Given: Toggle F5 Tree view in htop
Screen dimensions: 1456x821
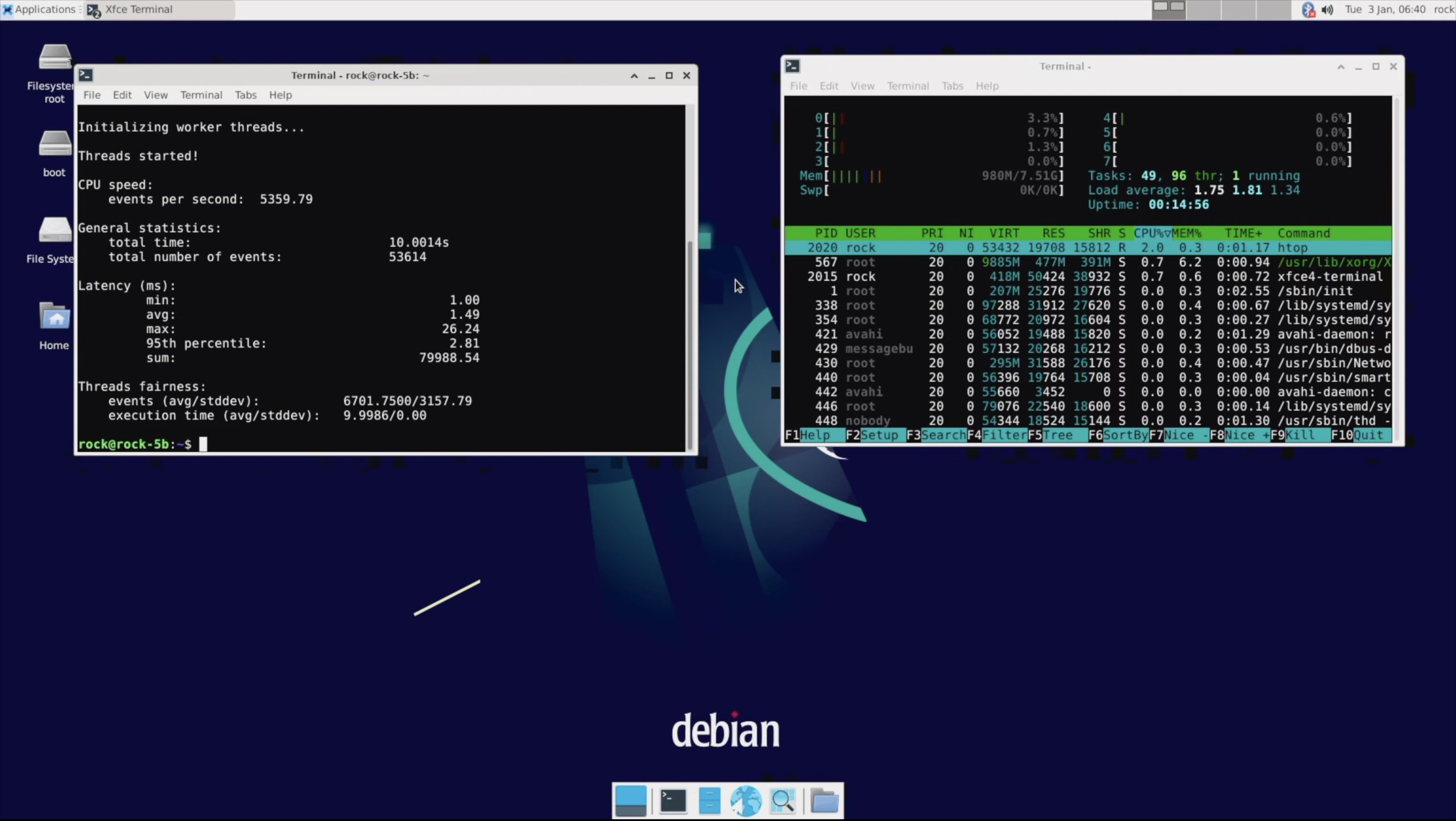Looking at the screenshot, I should 1057,435.
